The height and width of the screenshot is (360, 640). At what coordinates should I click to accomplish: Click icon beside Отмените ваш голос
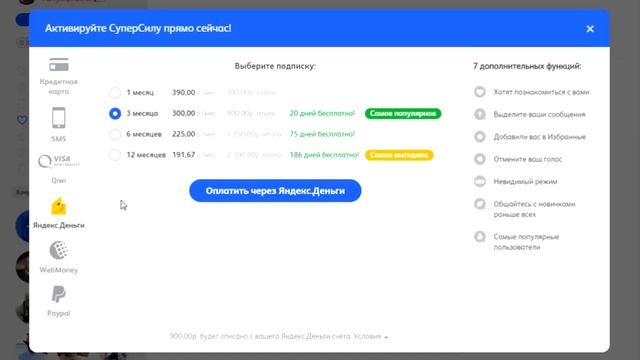coord(480,159)
